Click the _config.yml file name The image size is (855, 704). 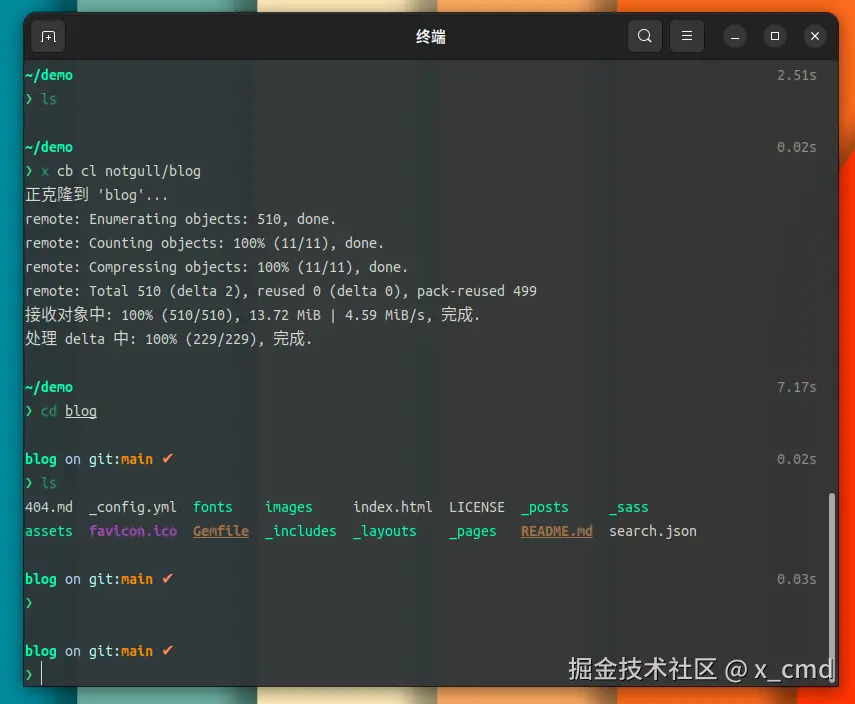pyautogui.click(x=133, y=507)
